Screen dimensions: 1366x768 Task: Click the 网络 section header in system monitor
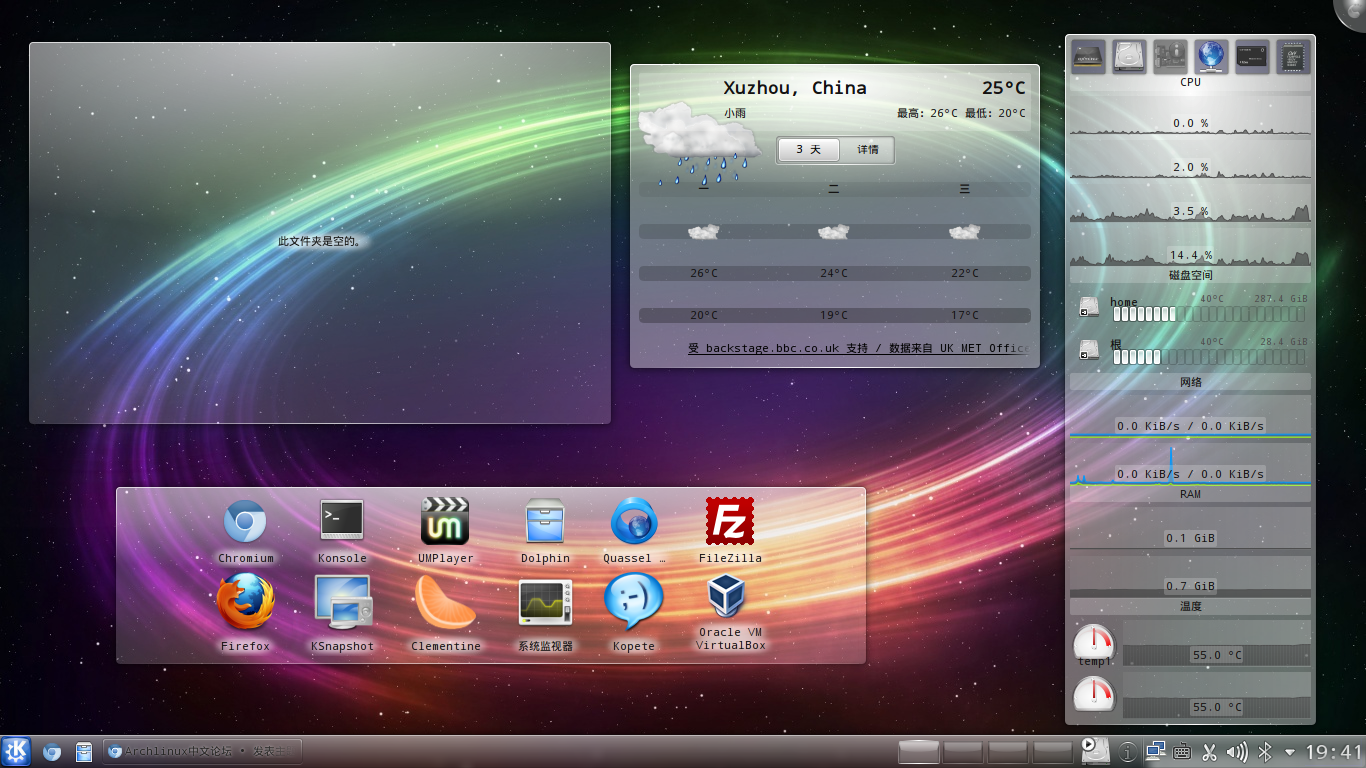(1190, 382)
